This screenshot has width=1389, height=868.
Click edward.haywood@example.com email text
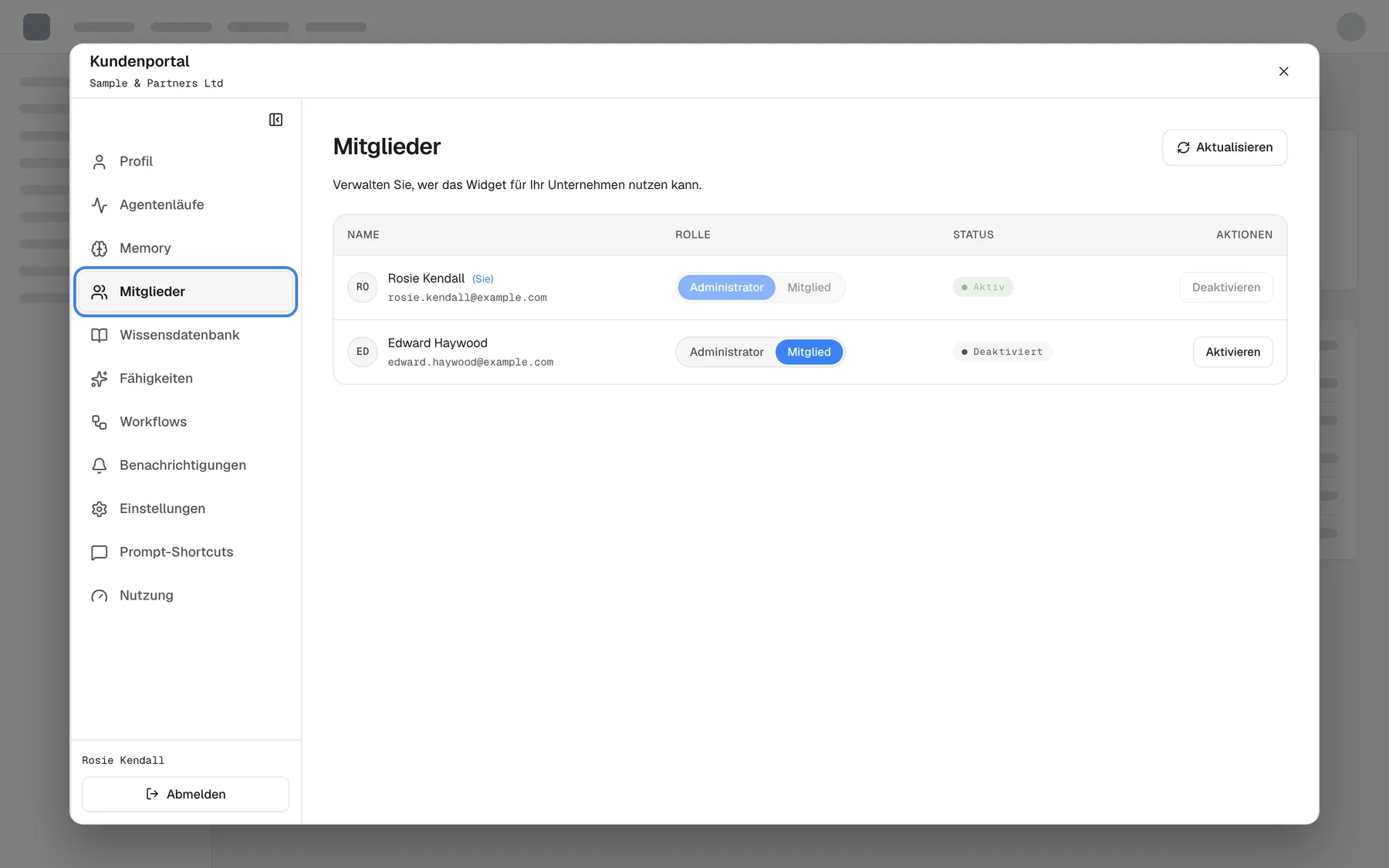[470, 363]
